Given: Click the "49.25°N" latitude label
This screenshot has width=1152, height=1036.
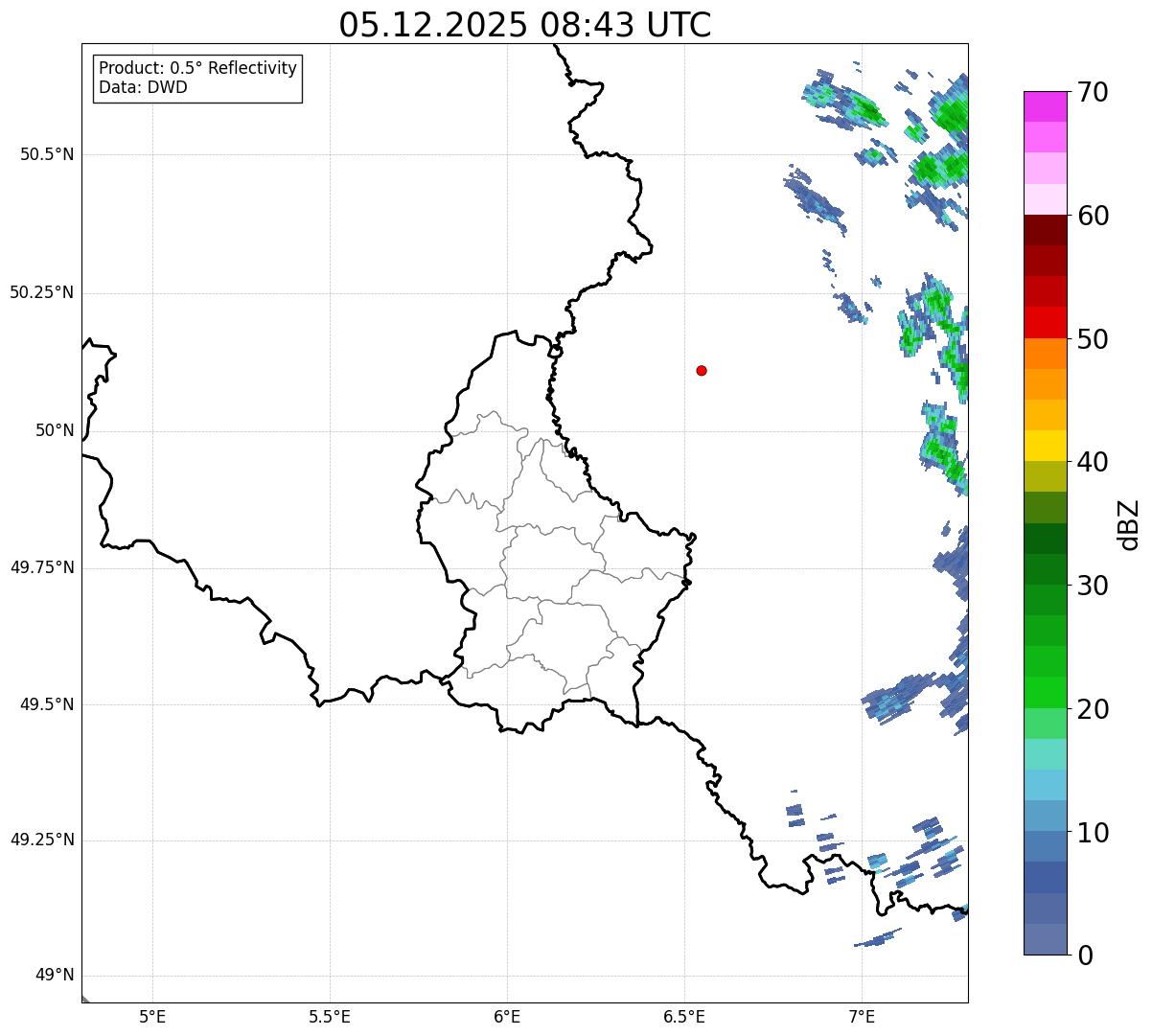Looking at the screenshot, I should (x=41, y=840).
